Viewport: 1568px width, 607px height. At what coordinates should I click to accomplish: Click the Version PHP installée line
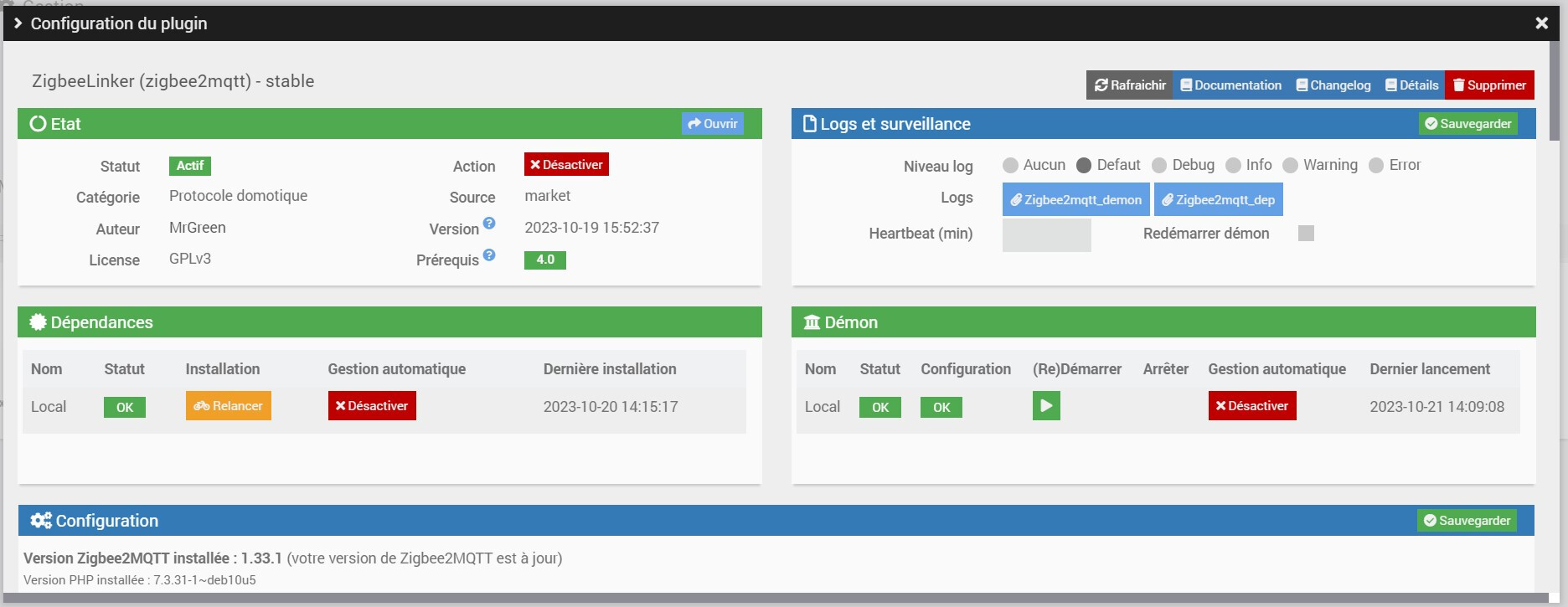point(140,580)
